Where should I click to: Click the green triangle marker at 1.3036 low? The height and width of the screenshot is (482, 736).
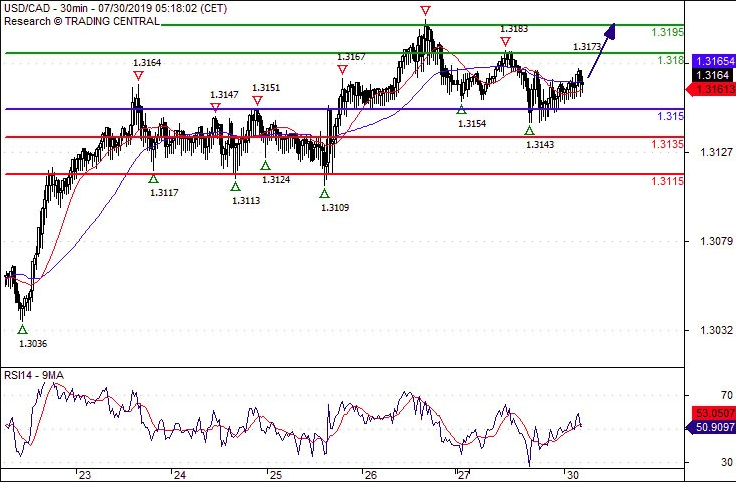(x=23, y=328)
